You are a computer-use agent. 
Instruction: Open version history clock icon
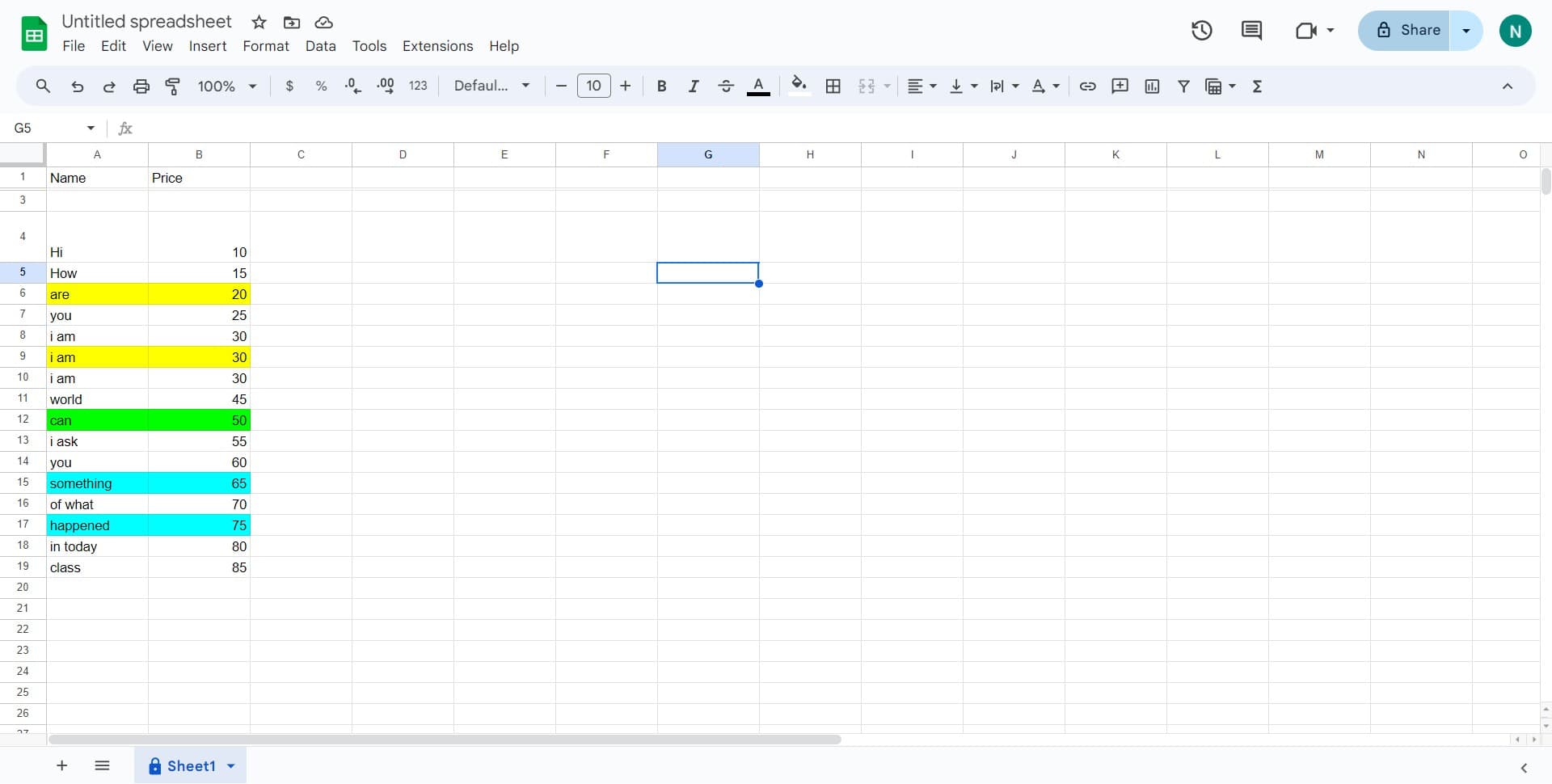point(1201,31)
